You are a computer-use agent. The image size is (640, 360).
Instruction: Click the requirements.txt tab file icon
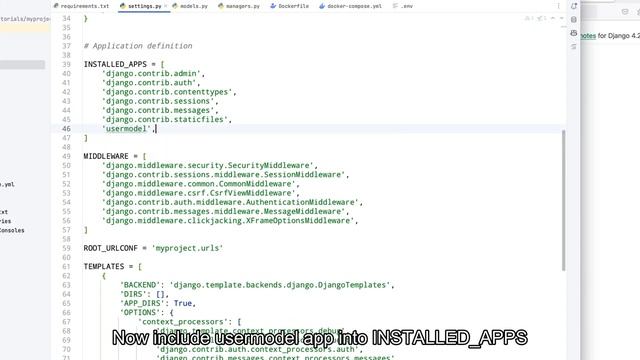pos(56,6)
